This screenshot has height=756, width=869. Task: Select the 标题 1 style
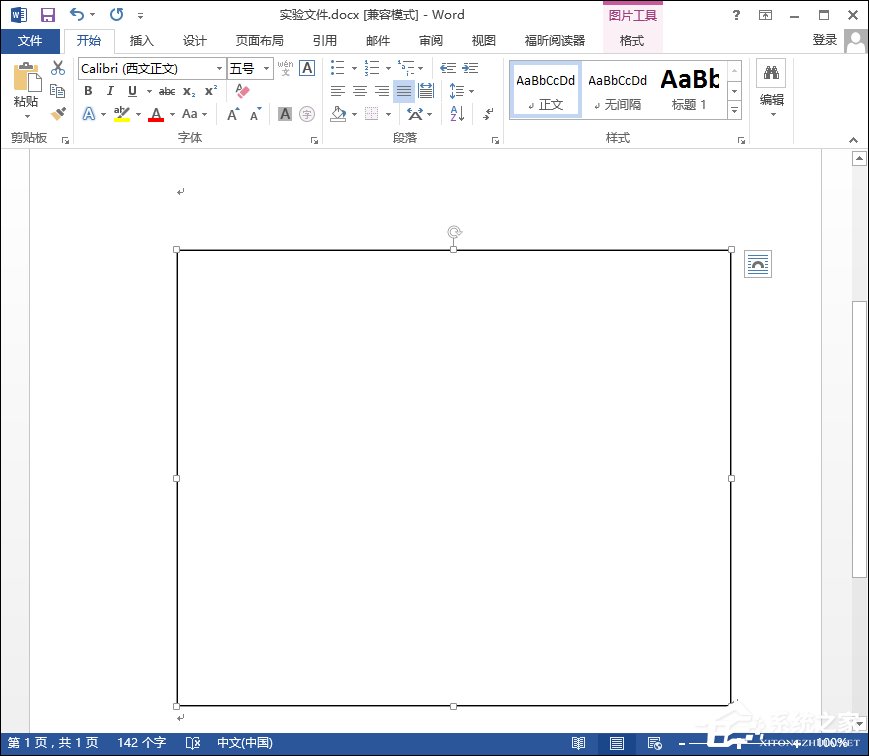tap(689, 90)
